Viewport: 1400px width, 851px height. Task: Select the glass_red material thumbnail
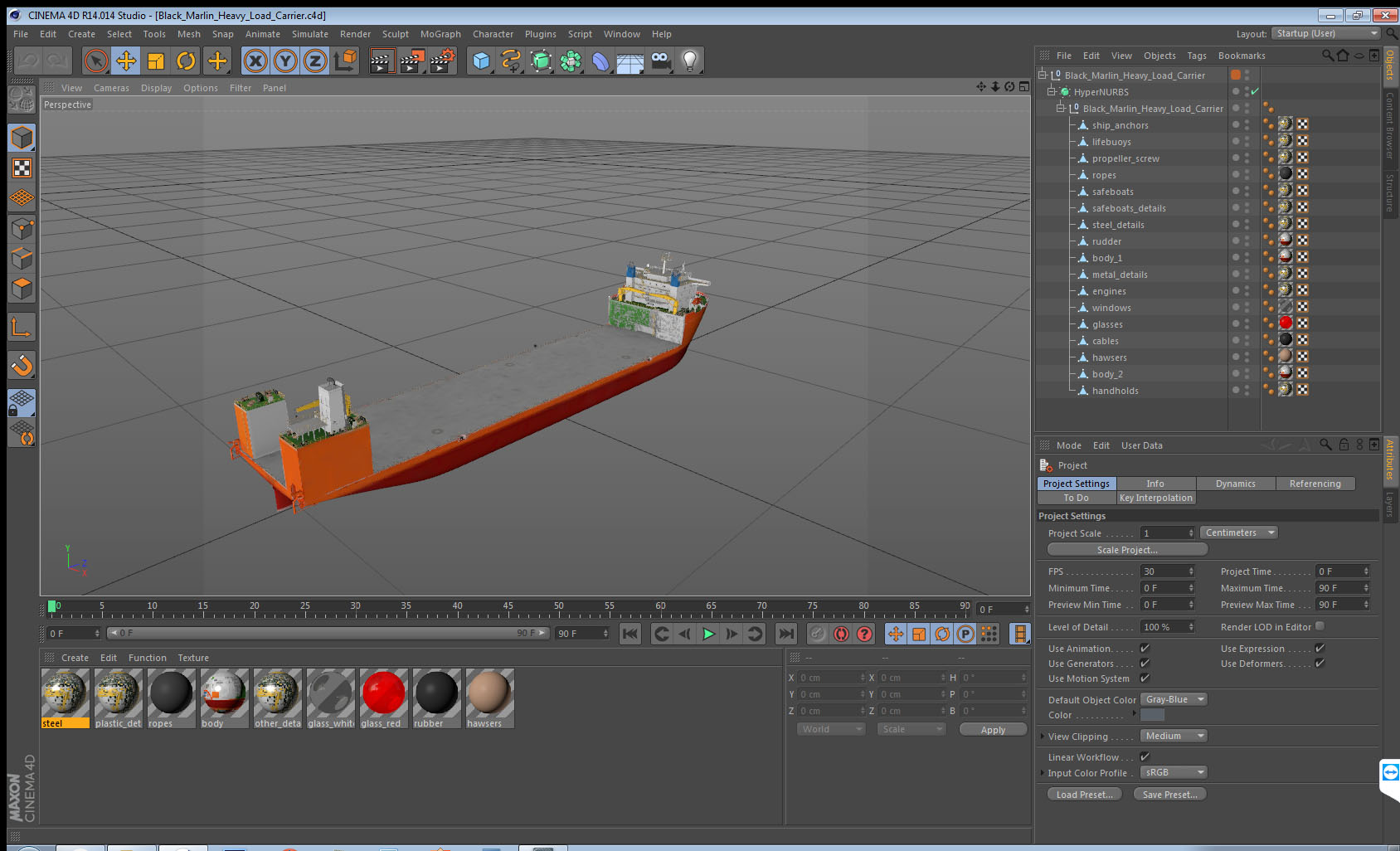[x=383, y=698]
